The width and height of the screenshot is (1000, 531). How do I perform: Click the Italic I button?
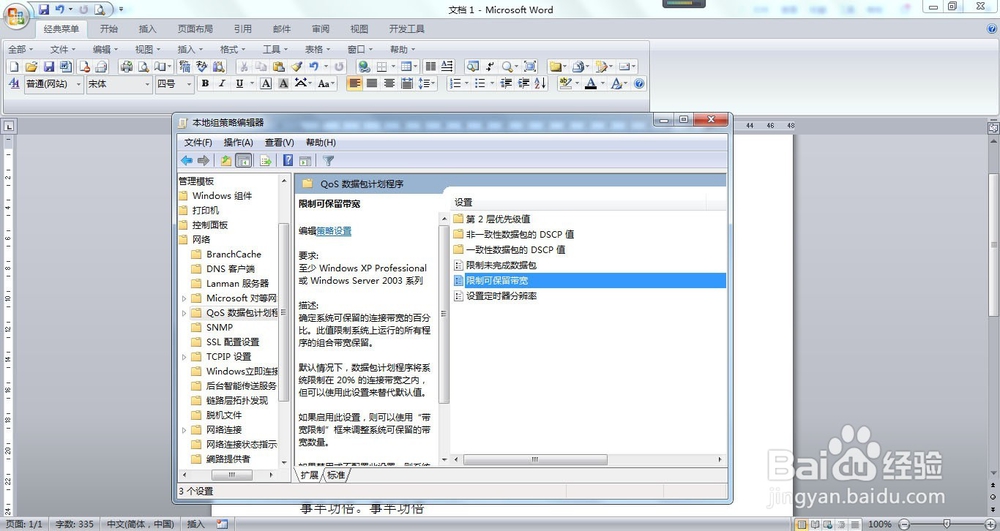point(222,84)
